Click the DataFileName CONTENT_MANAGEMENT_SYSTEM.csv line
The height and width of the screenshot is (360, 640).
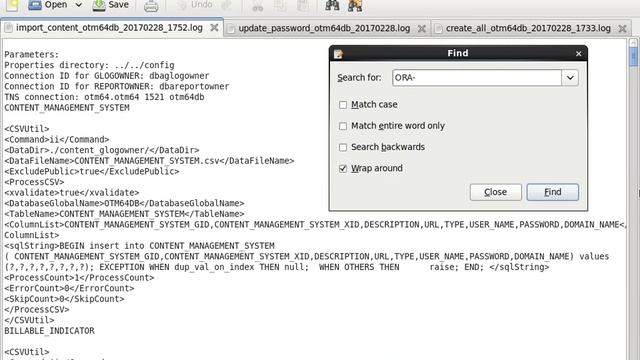click(x=149, y=160)
